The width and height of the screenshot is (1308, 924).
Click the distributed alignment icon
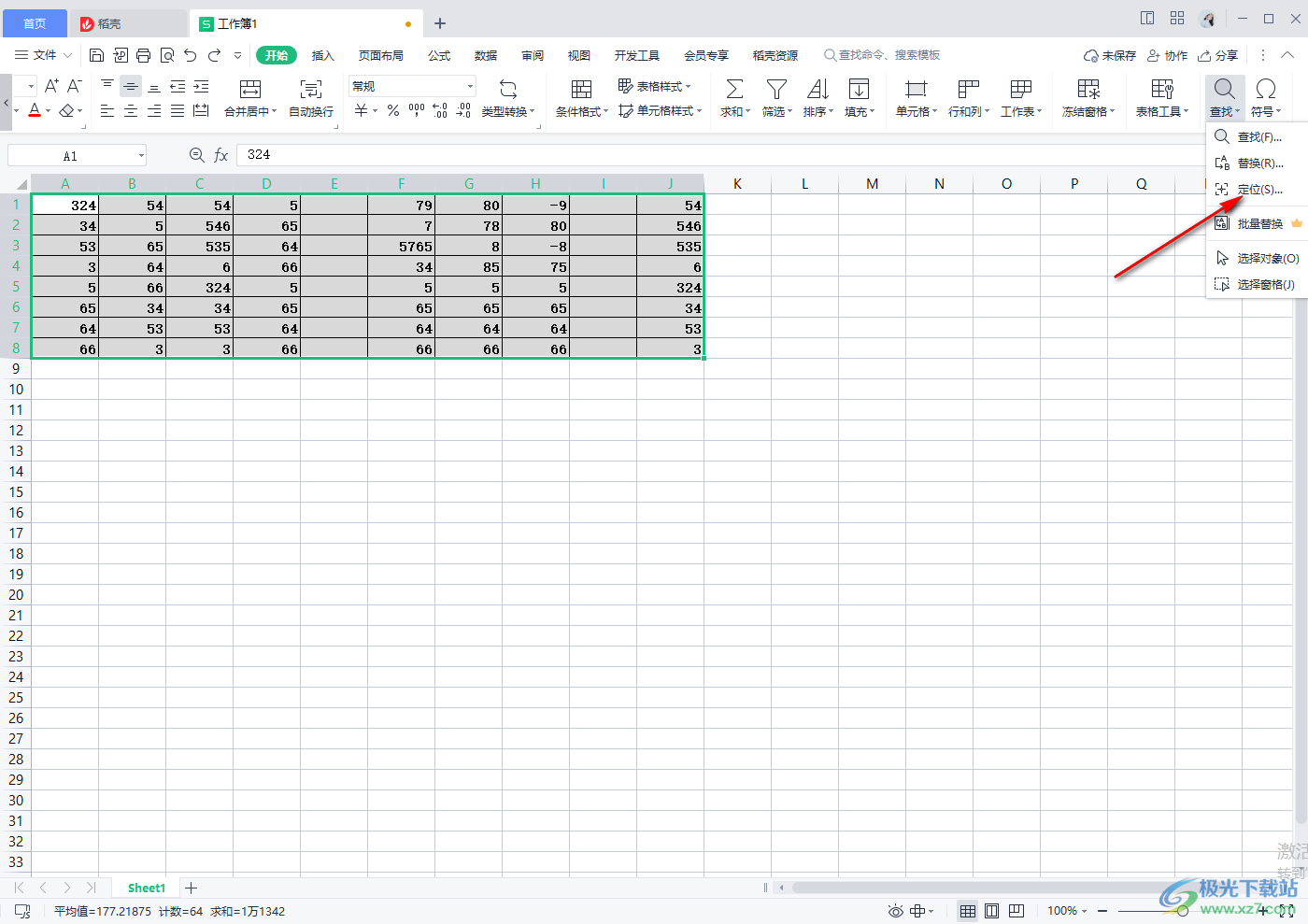coord(201,110)
